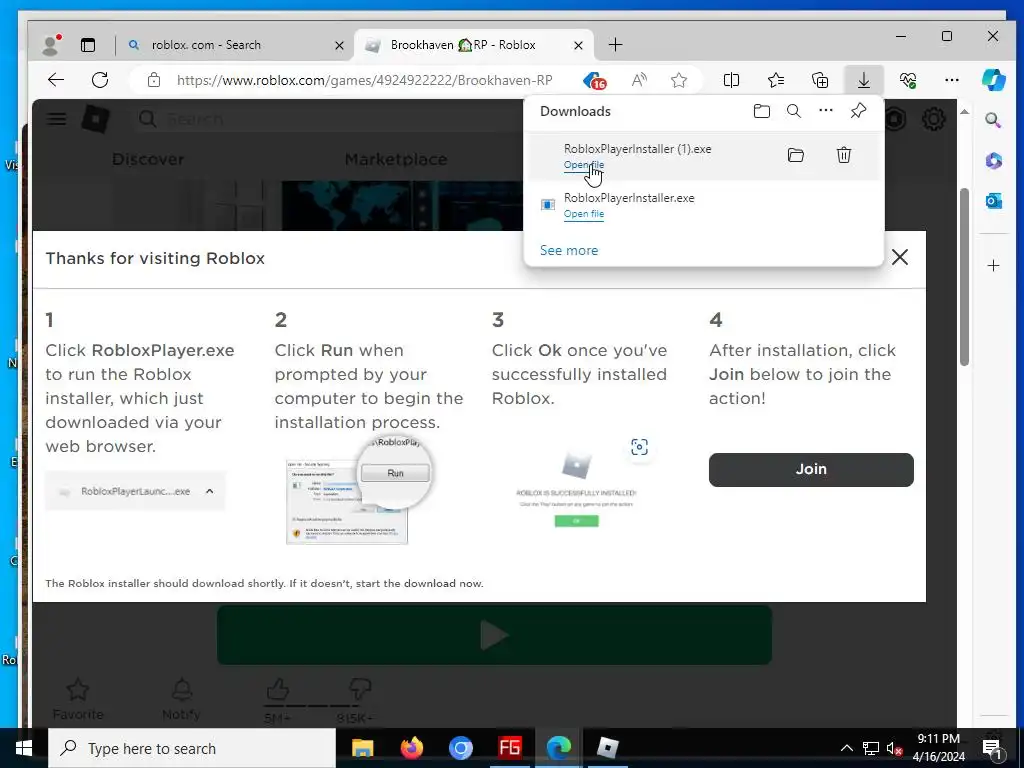Open Roblox settings gear icon
The width and height of the screenshot is (1024, 768).
tap(934, 119)
